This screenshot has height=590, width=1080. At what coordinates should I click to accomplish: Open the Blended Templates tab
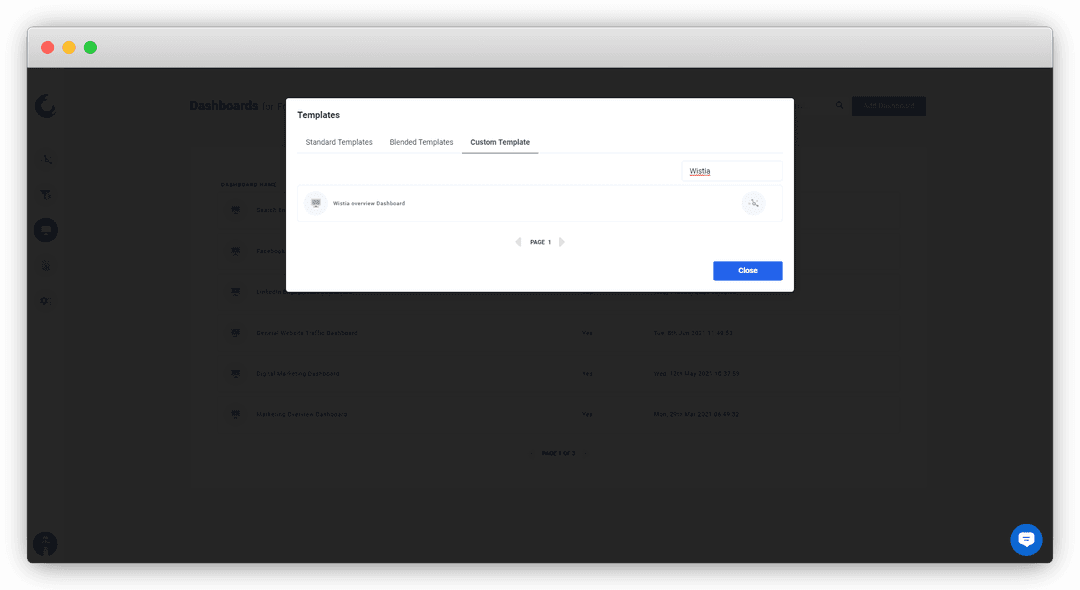[421, 142]
